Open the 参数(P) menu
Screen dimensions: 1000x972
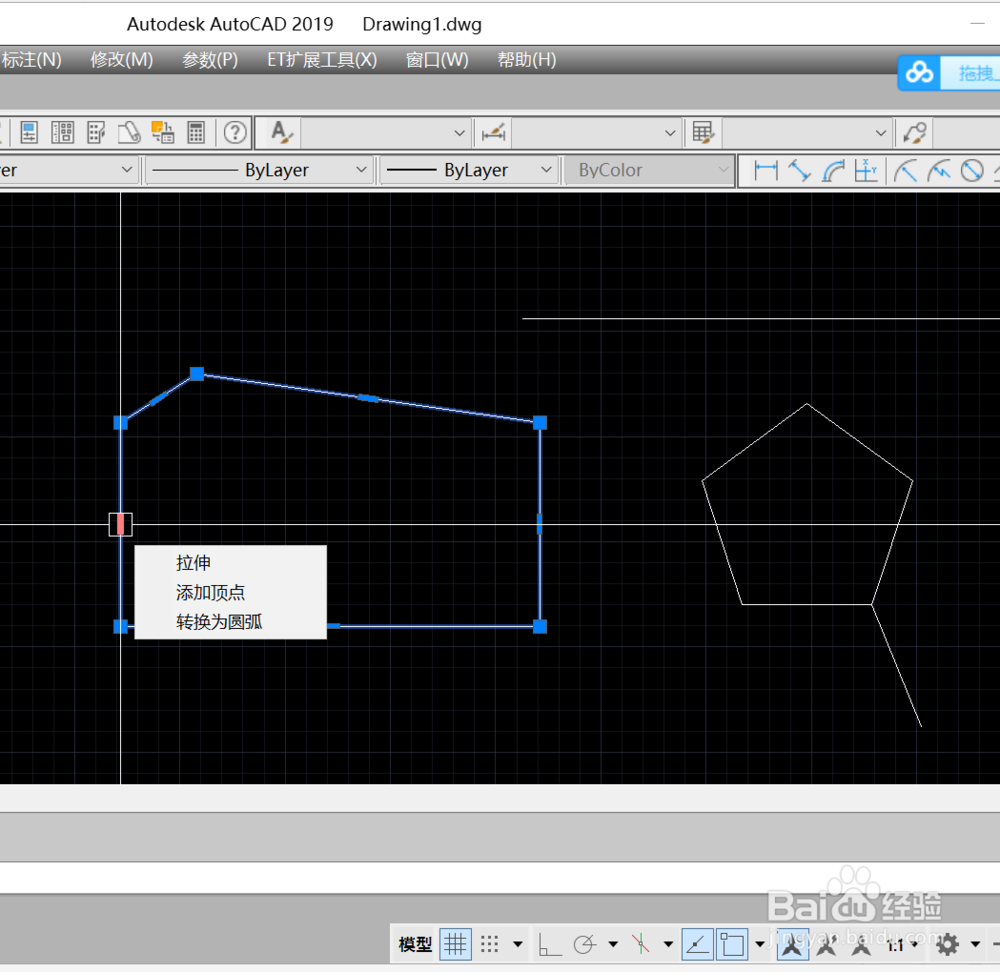pos(210,60)
